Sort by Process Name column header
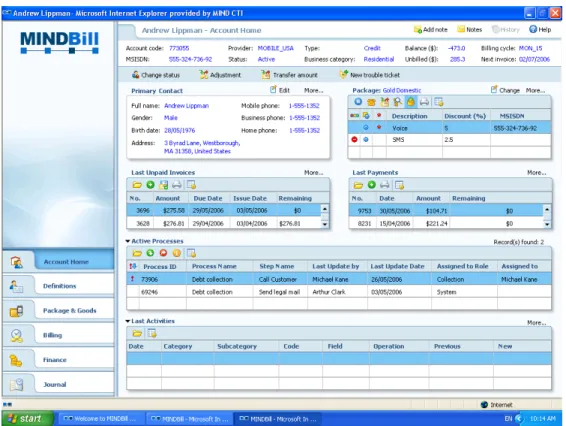Screen dimensions: 566x426 214,266
